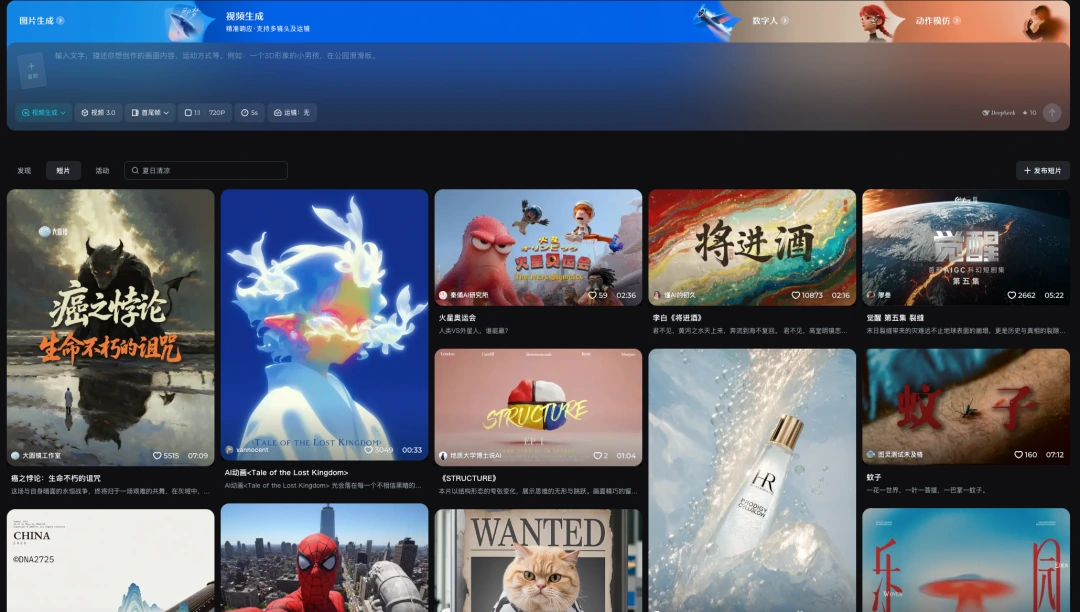Image resolution: width=1080 pixels, height=612 pixels.
Task: Select the 视频 3.0 model option
Action: point(98,113)
